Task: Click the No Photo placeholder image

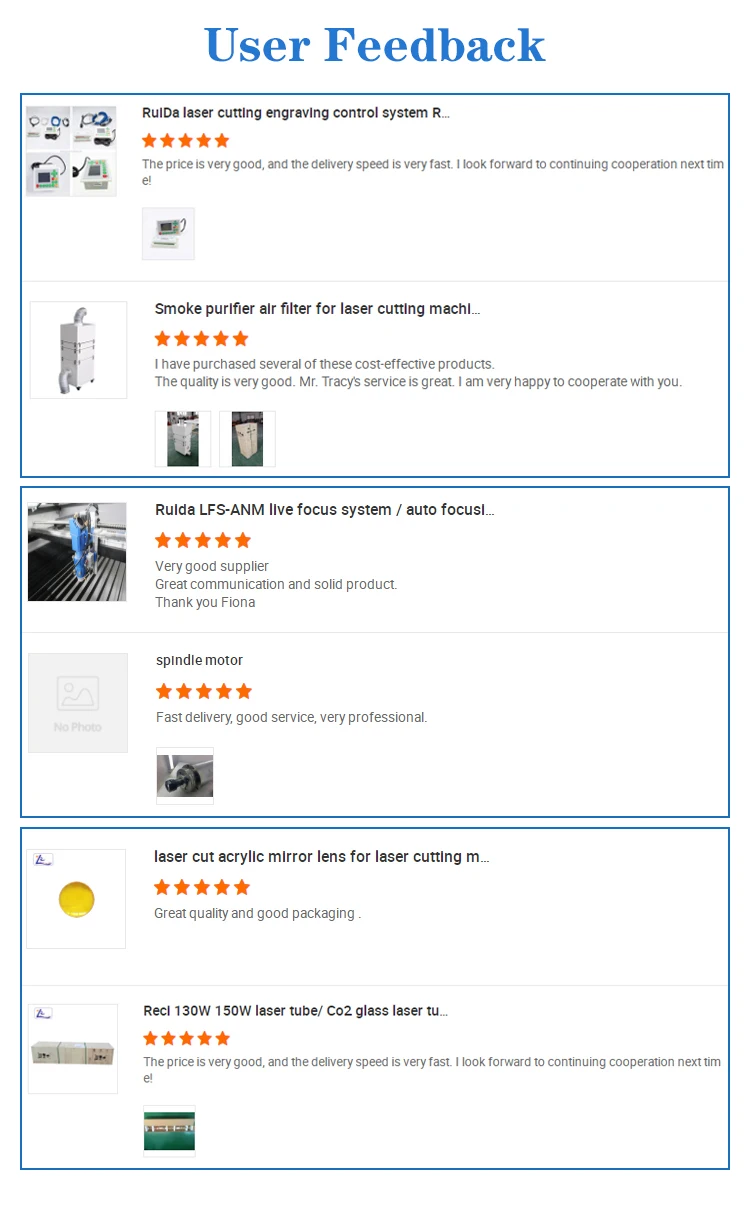Action: [x=78, y=703]
